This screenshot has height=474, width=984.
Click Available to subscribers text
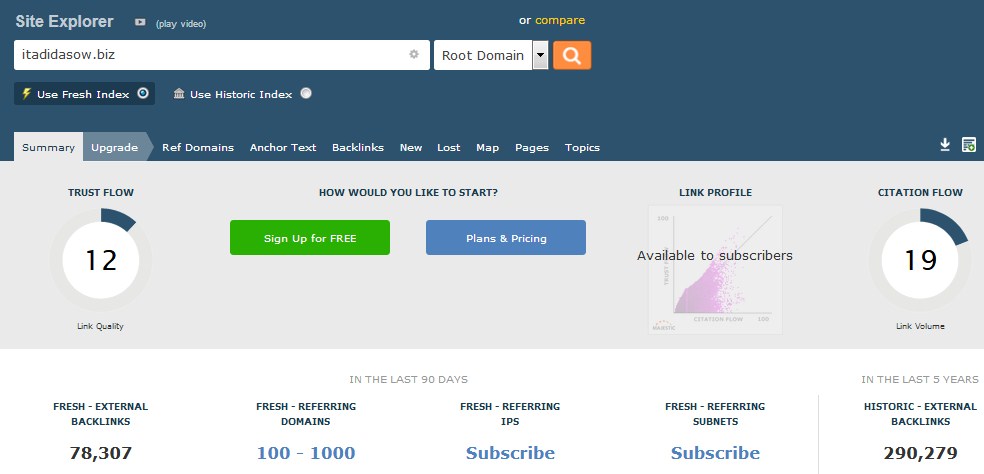(715, 256)
